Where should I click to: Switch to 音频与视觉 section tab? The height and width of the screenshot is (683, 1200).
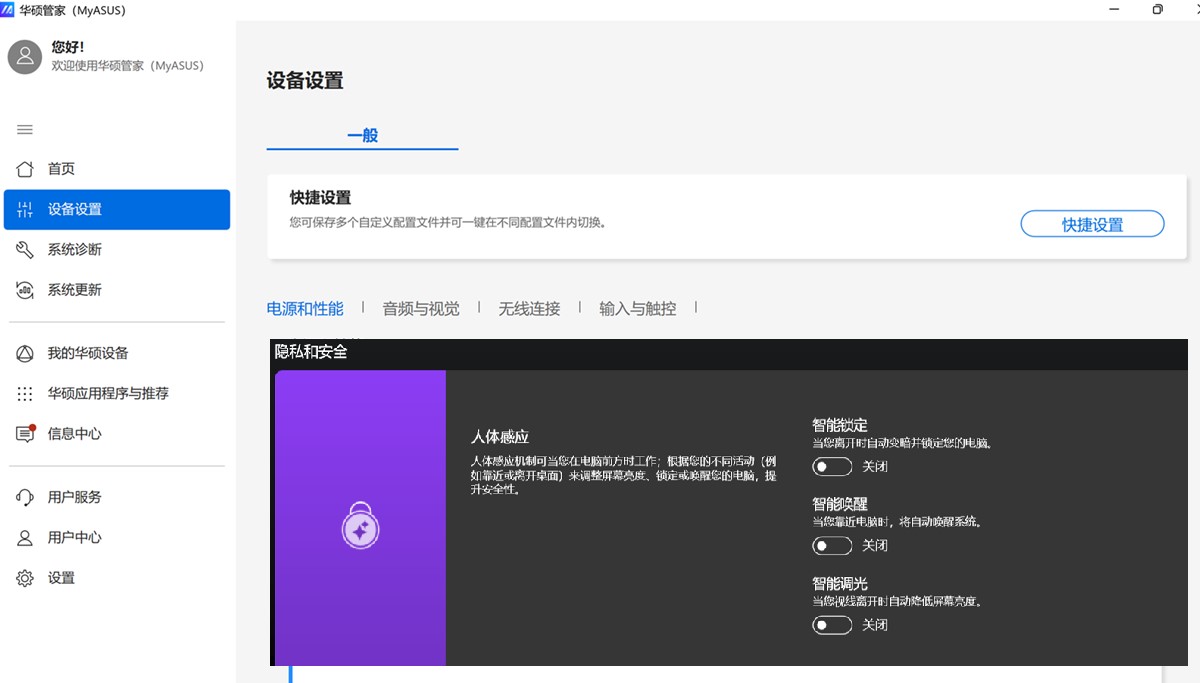click(421, 309)
